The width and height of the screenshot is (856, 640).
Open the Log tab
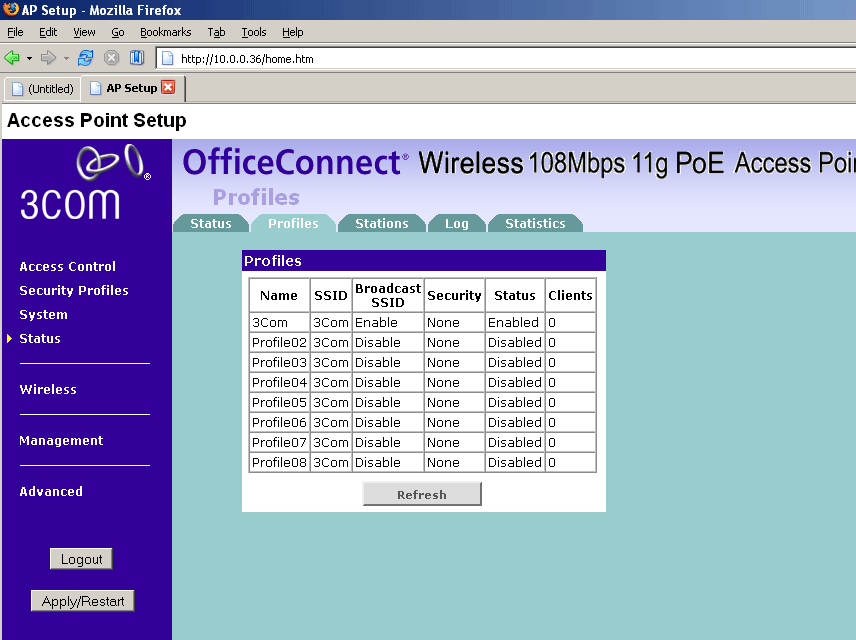(457, 223)
